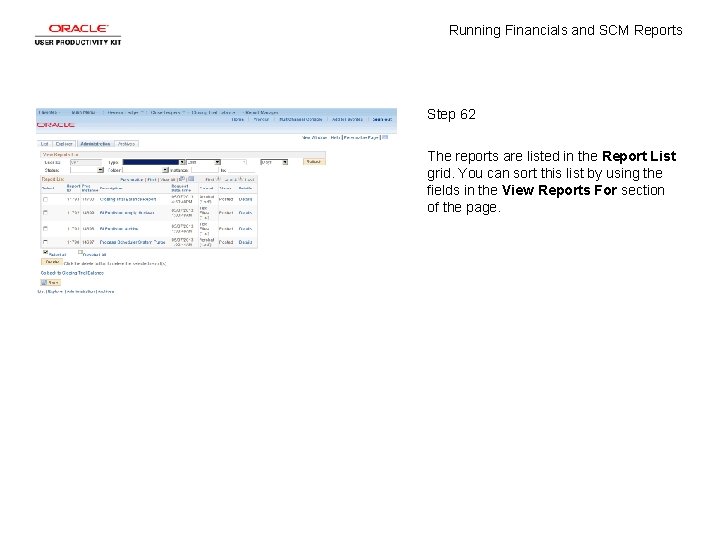This screenshot has width=720, height=540.
Task: Click the User ID input field
Action: coord(85,162)
